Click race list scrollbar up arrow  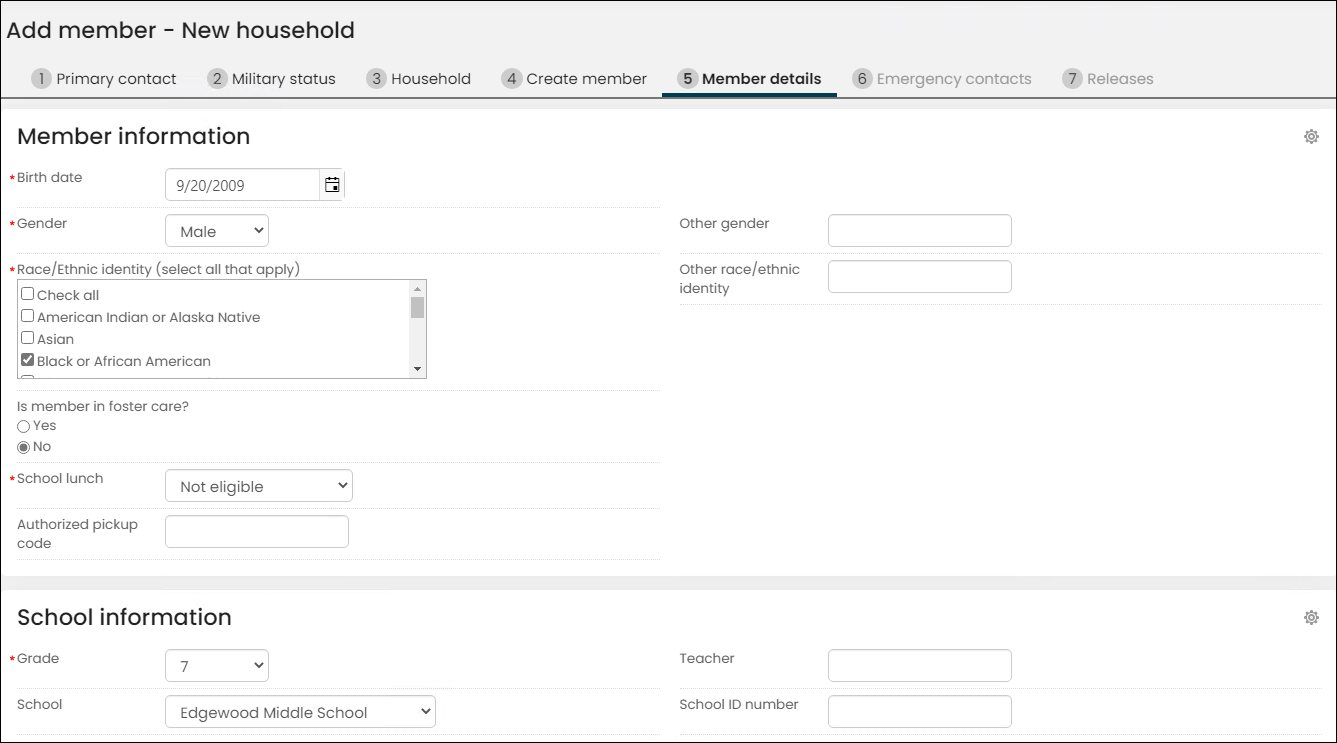click(x=418, y=289)
